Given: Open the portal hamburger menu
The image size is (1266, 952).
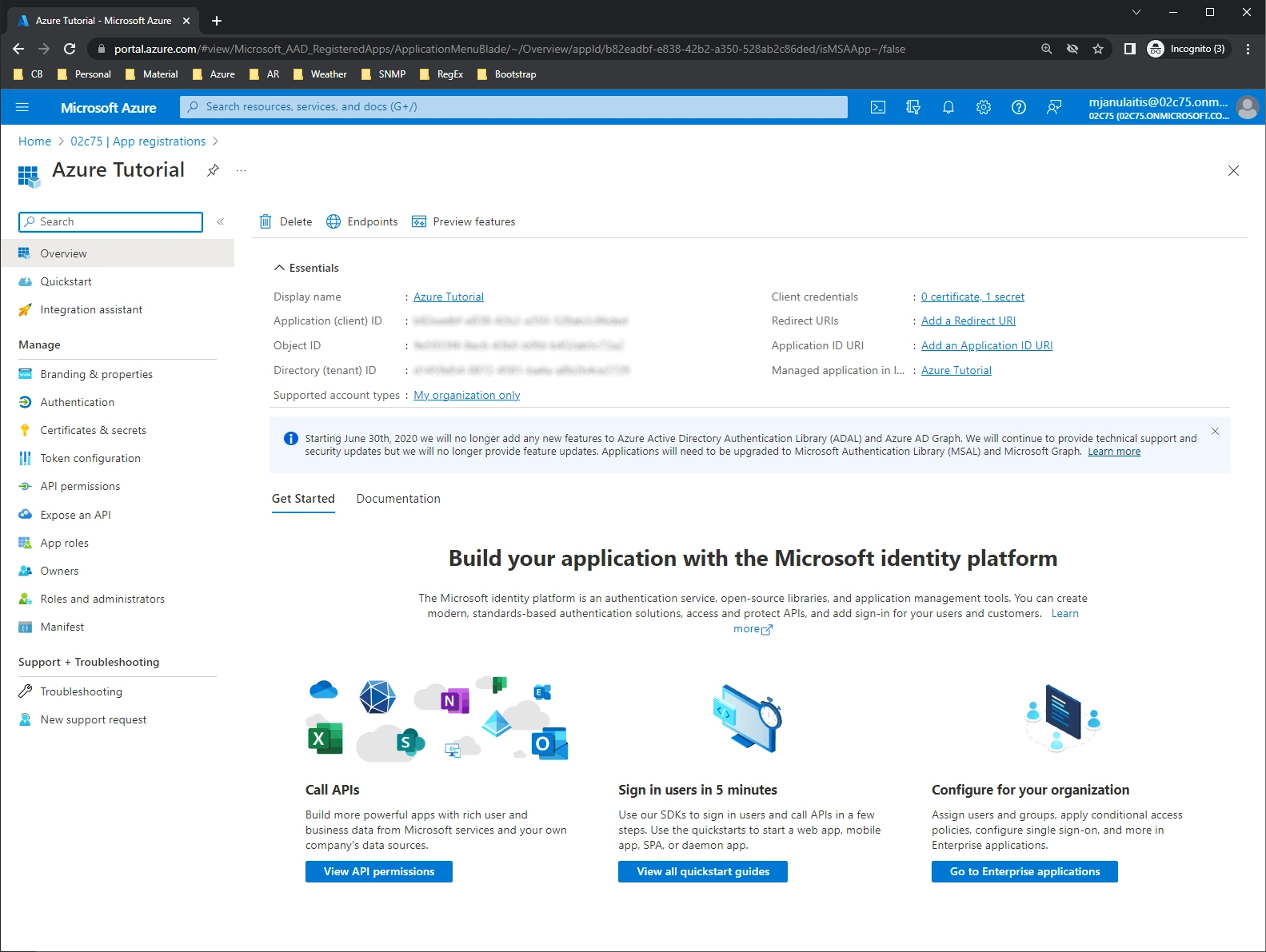Looking at the screenshot, I should point(22,107).
